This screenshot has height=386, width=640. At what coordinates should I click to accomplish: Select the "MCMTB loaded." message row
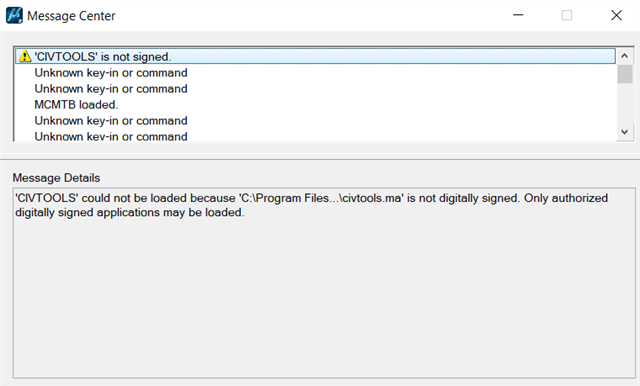316,104
